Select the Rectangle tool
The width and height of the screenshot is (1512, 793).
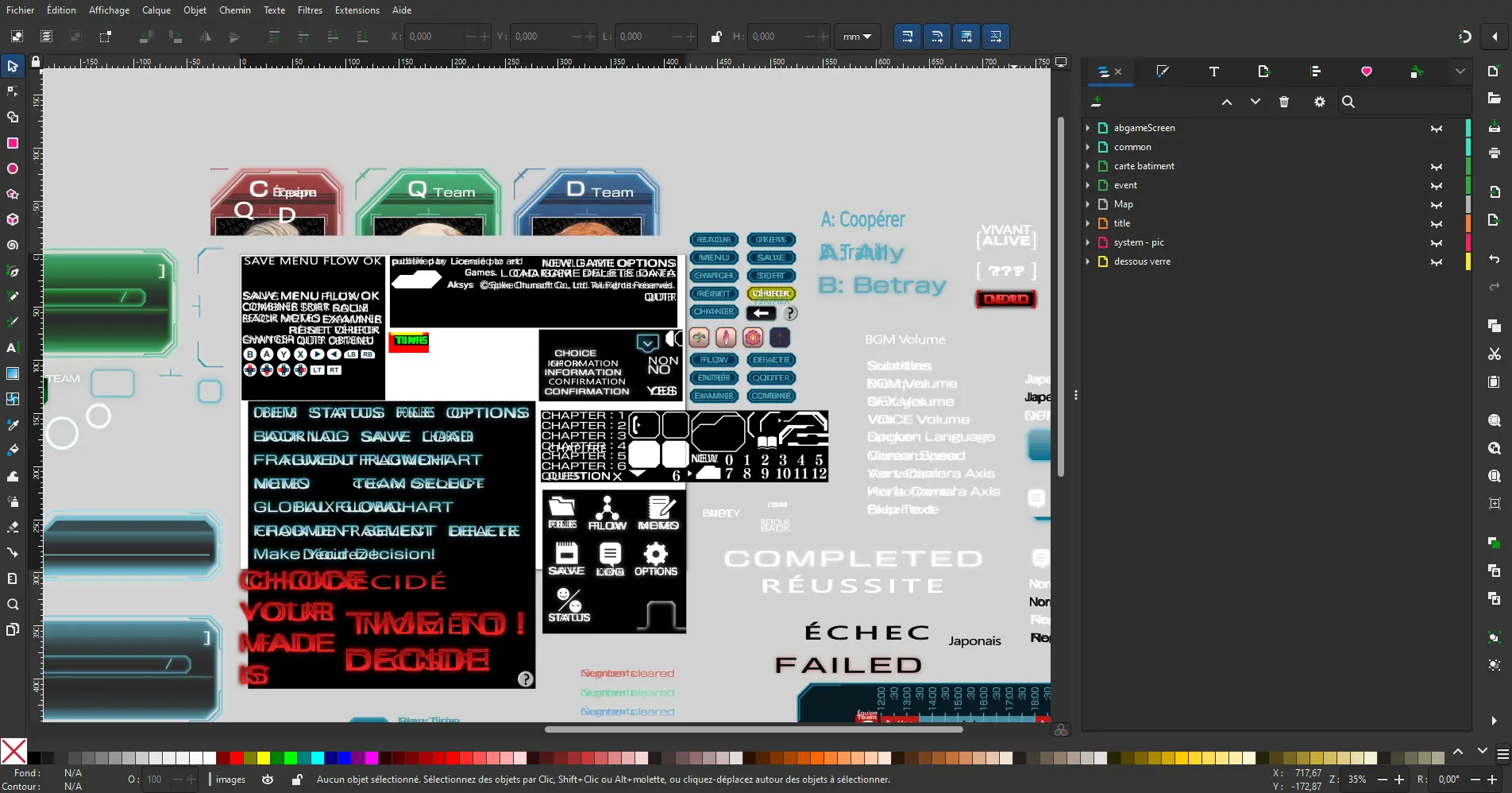point(13,143)
